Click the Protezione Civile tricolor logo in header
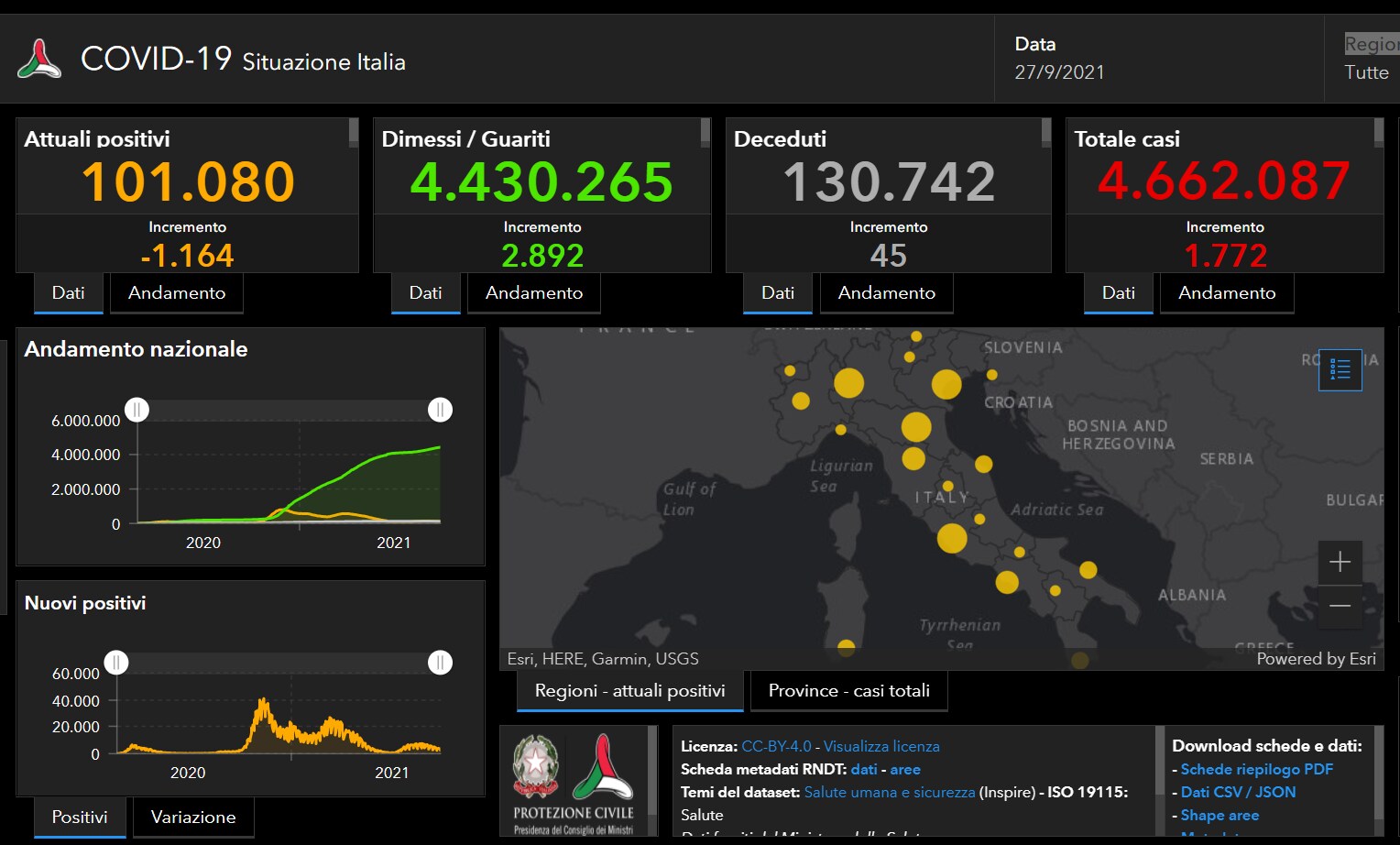1400x845 pixels. point(39,60)
